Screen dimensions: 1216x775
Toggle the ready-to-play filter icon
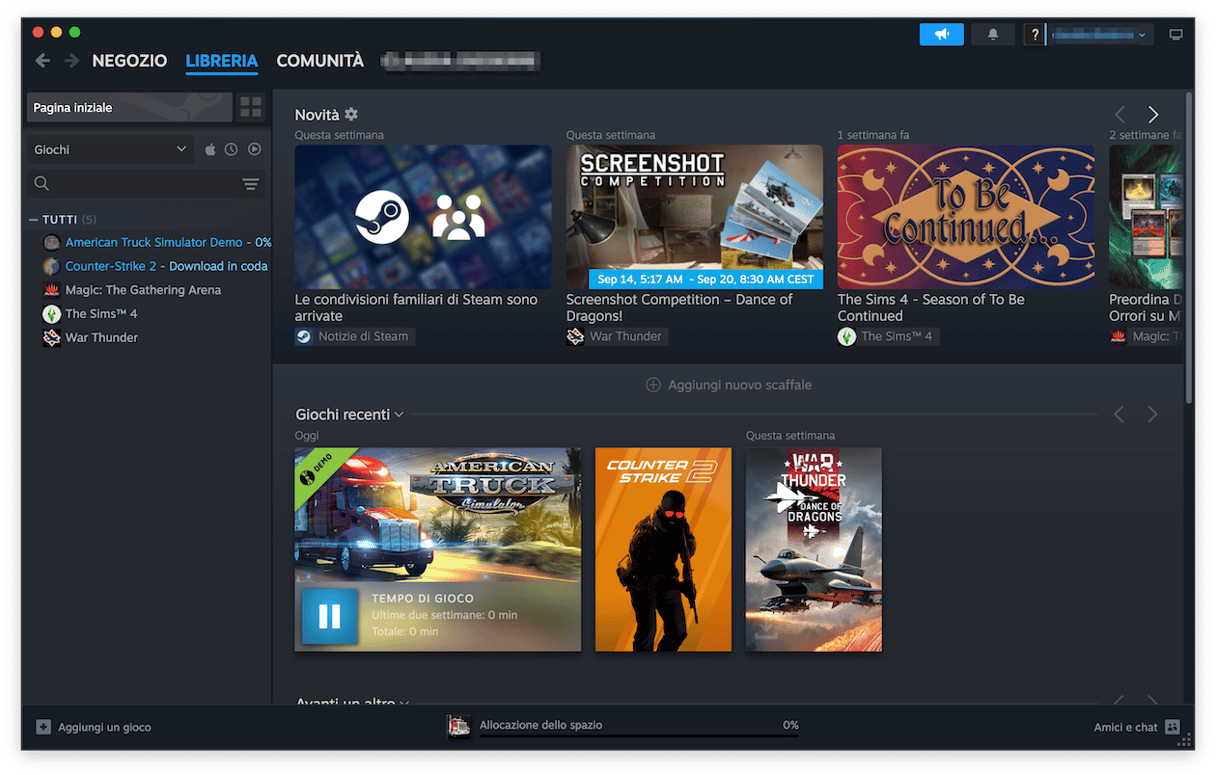[255, 150]
